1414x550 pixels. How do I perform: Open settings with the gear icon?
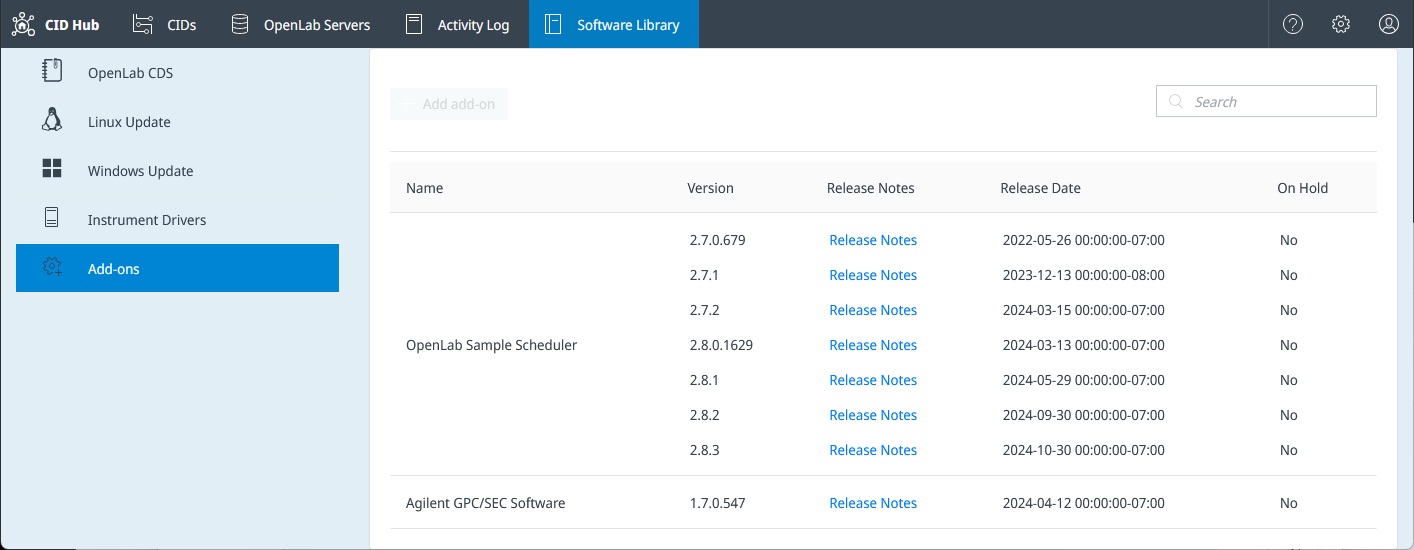tap(1341, 24)
